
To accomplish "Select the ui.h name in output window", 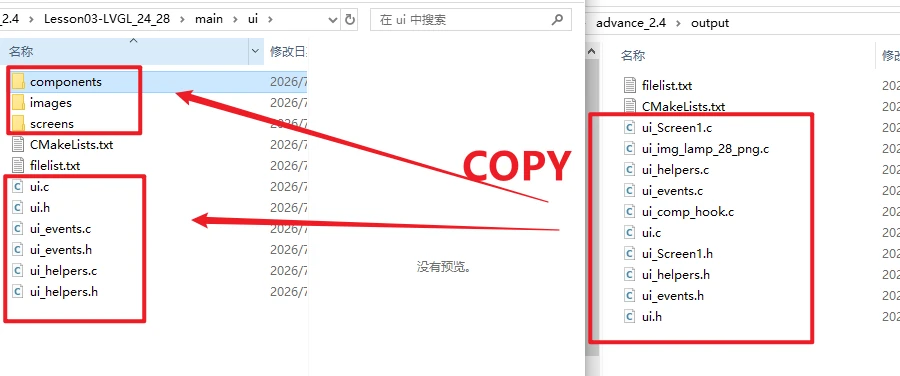I will point(652,316).
